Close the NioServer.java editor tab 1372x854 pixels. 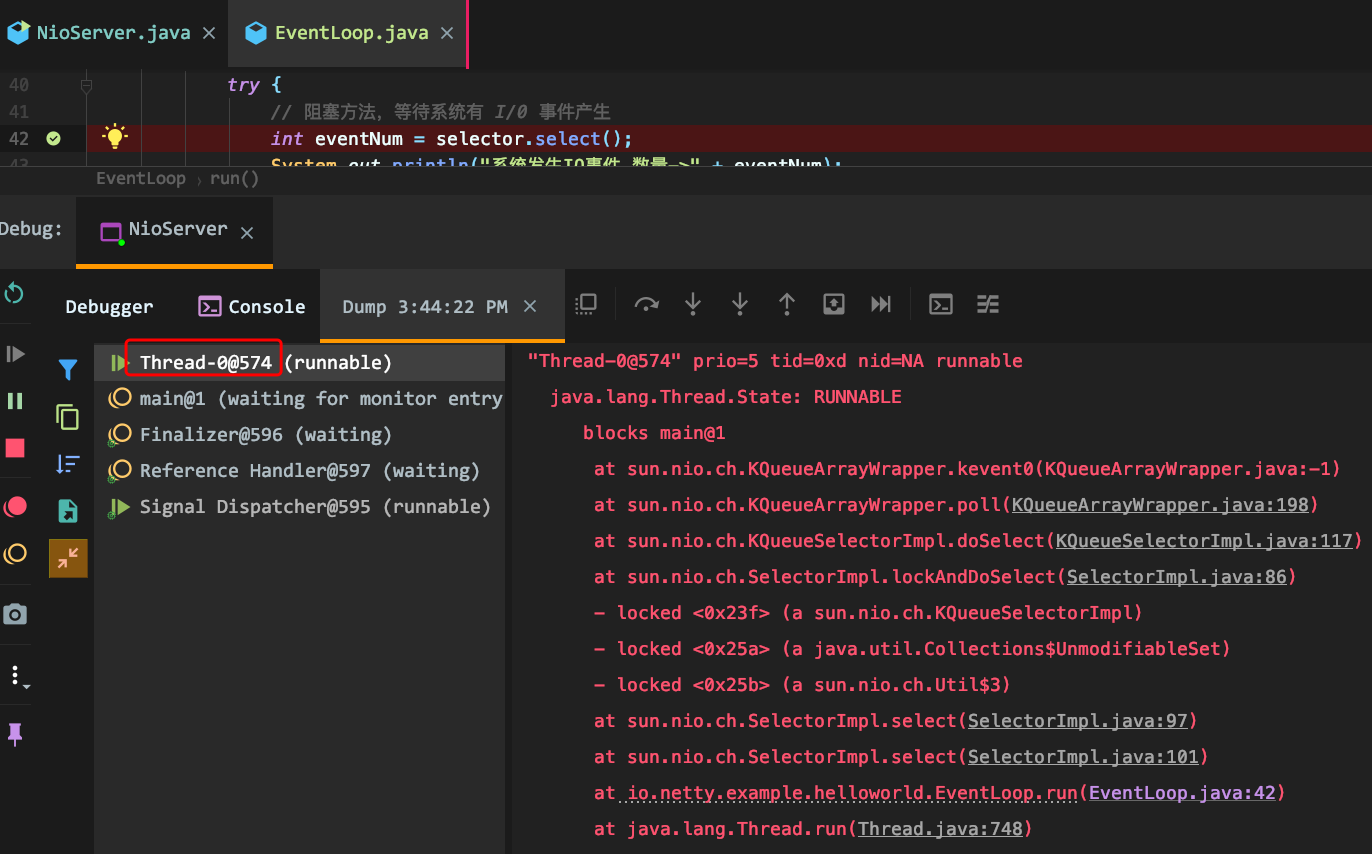tap(209, 33)
